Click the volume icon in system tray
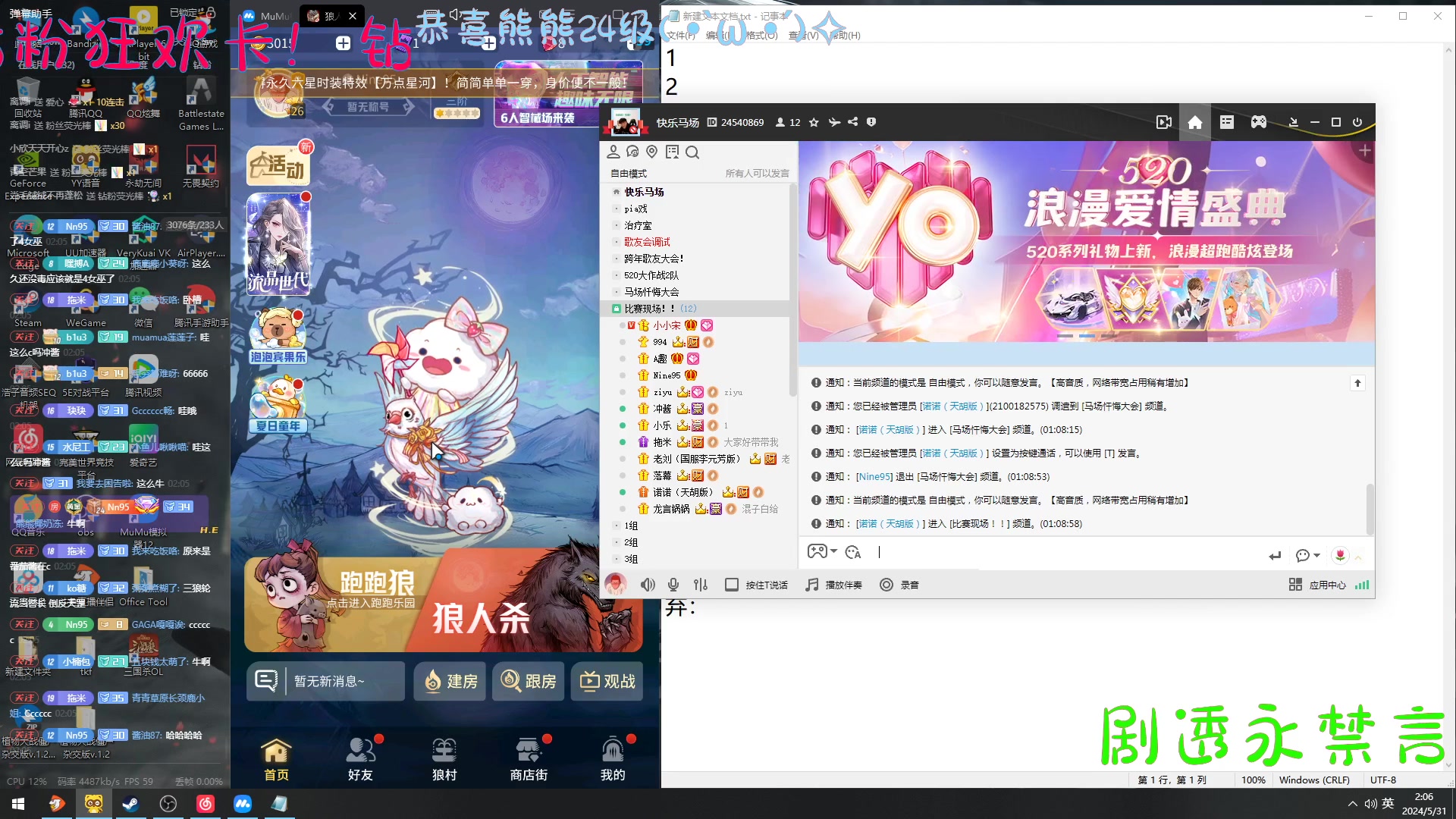 point(1370,804)
